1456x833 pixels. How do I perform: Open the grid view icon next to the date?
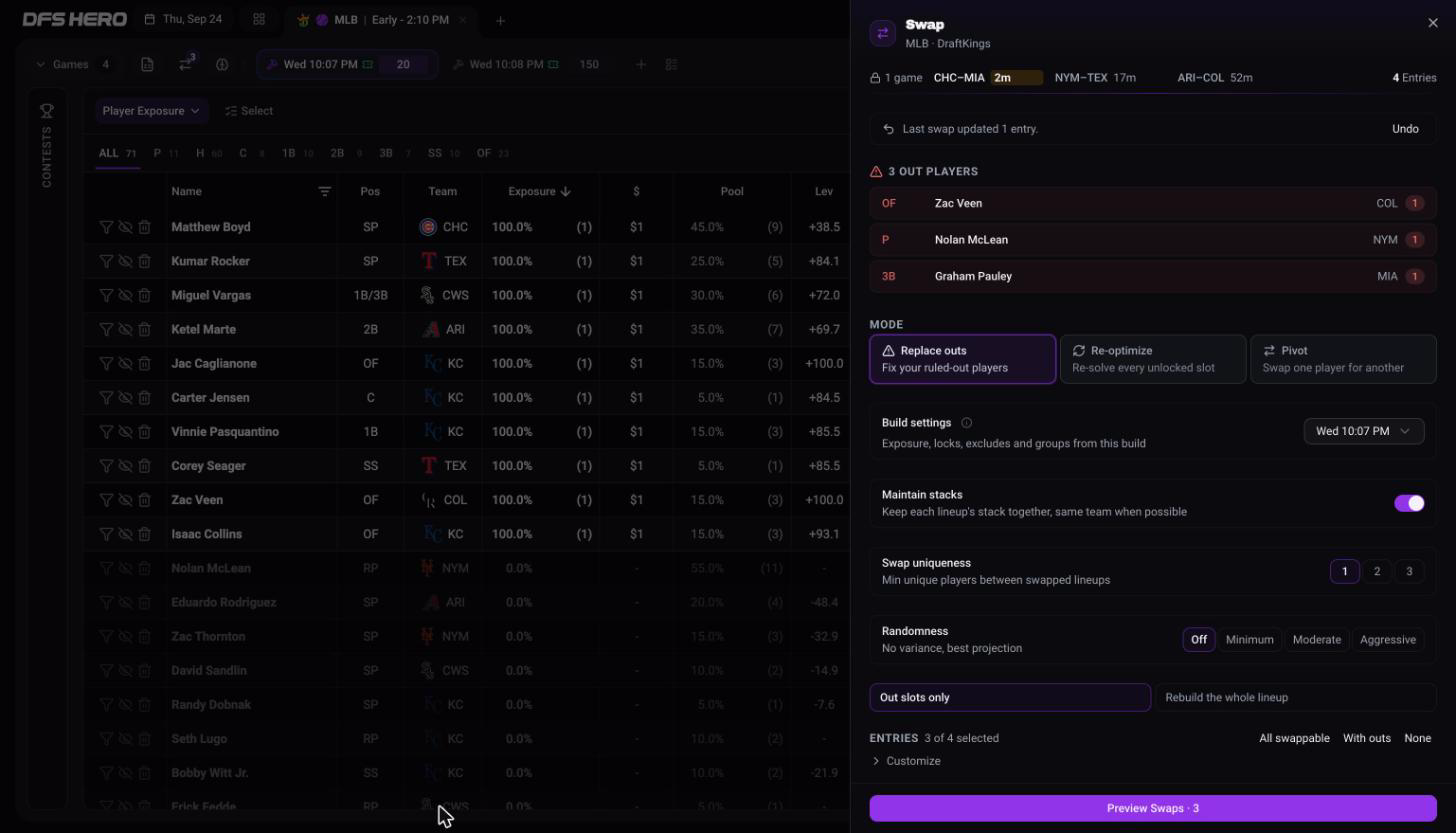[259, 20]
